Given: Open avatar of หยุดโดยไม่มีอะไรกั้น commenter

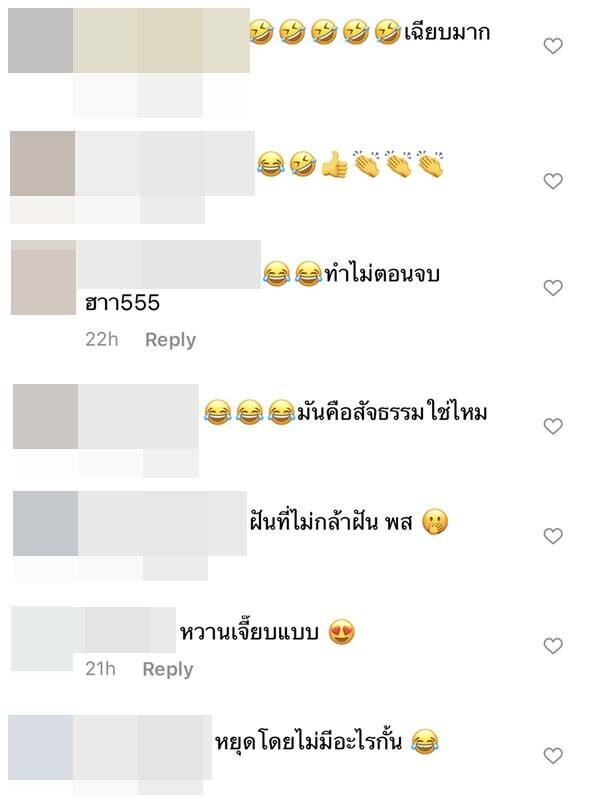Looking at the screenshot, I should 40,747.
